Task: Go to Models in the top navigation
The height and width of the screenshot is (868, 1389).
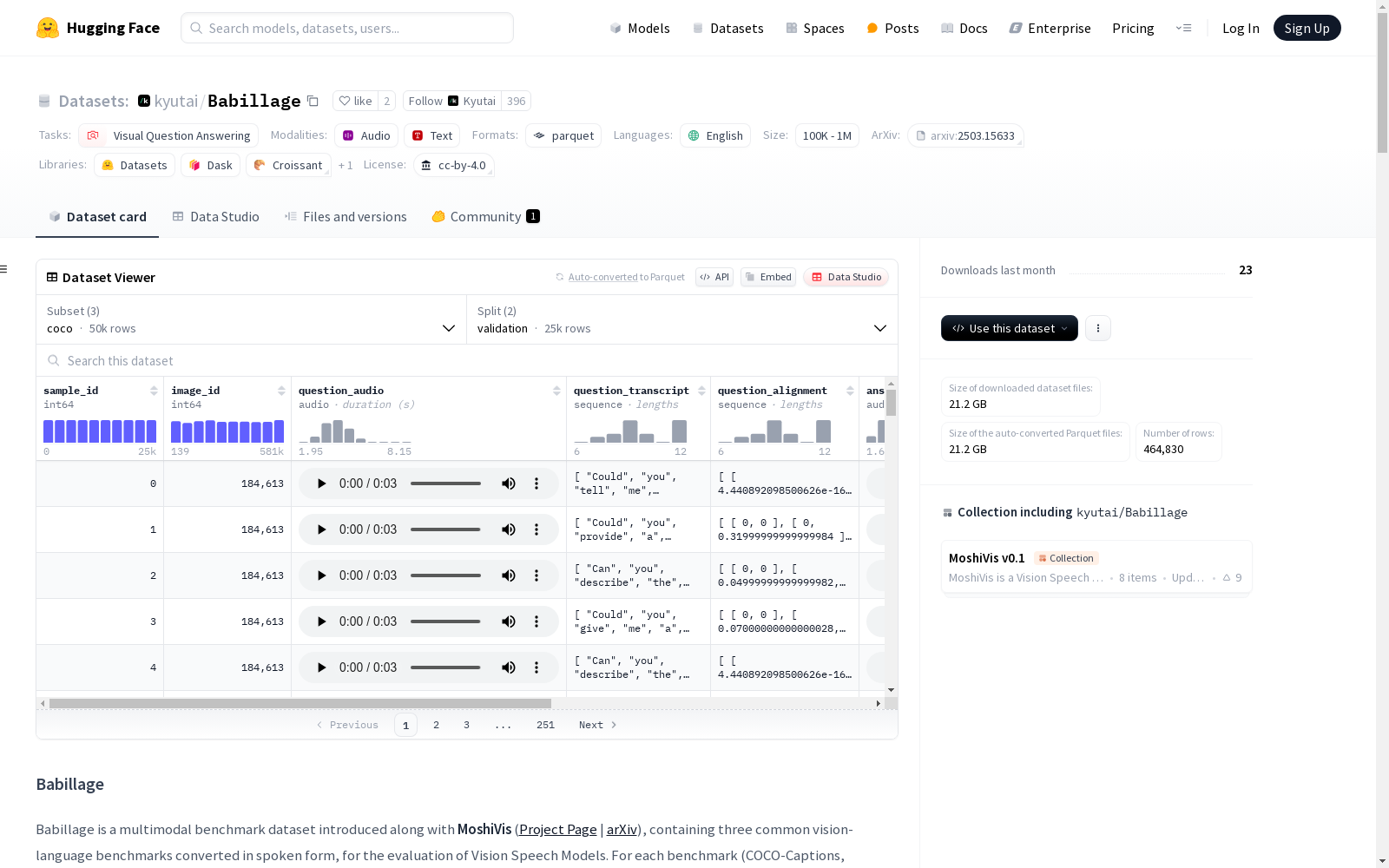Action: pos(640,28)
